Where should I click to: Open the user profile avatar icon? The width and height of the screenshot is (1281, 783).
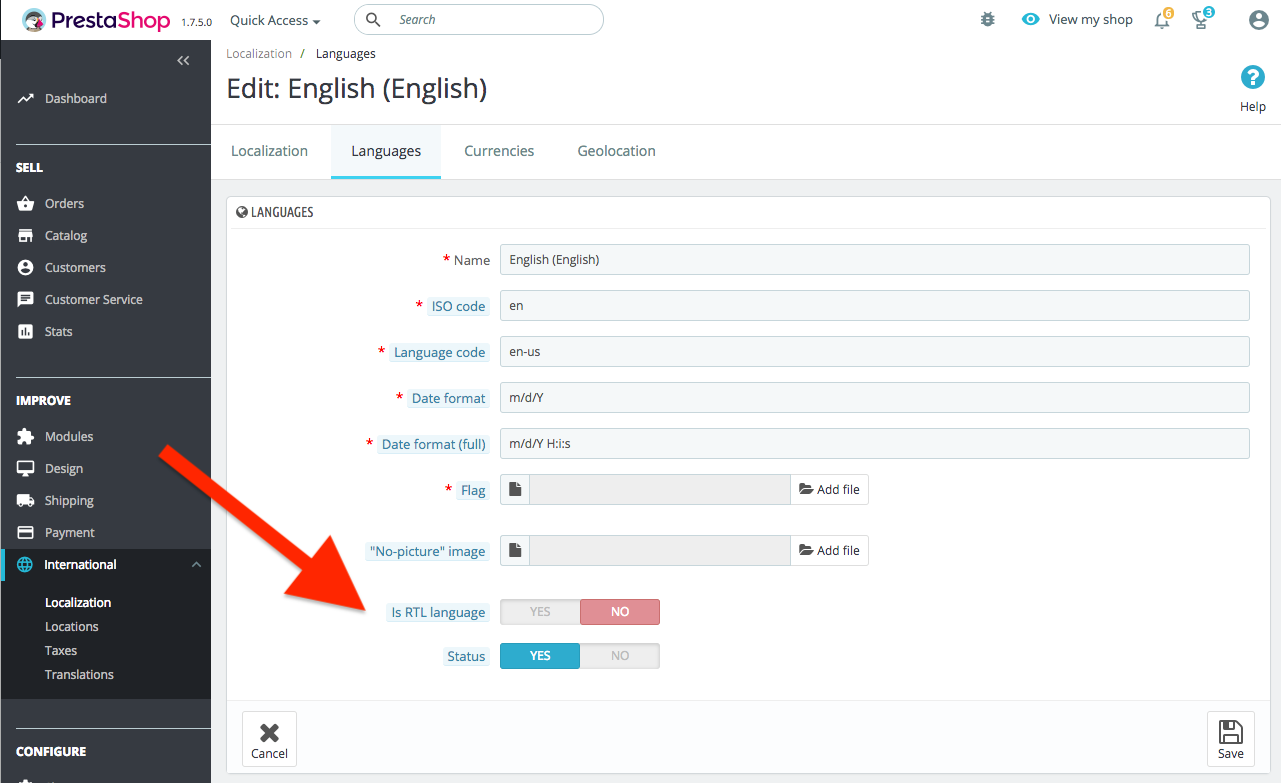point(1259,20)
